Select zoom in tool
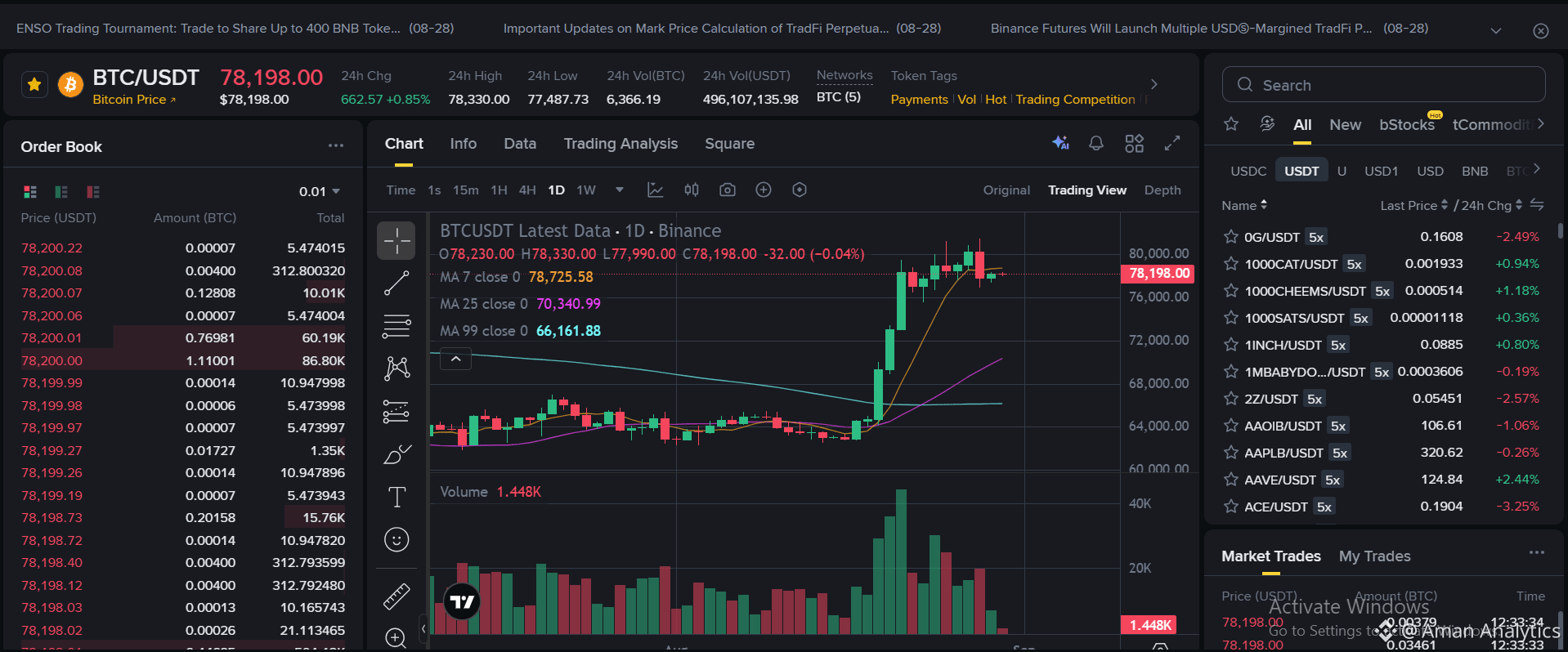The image size is (1568, 652). tap(396, 638)
